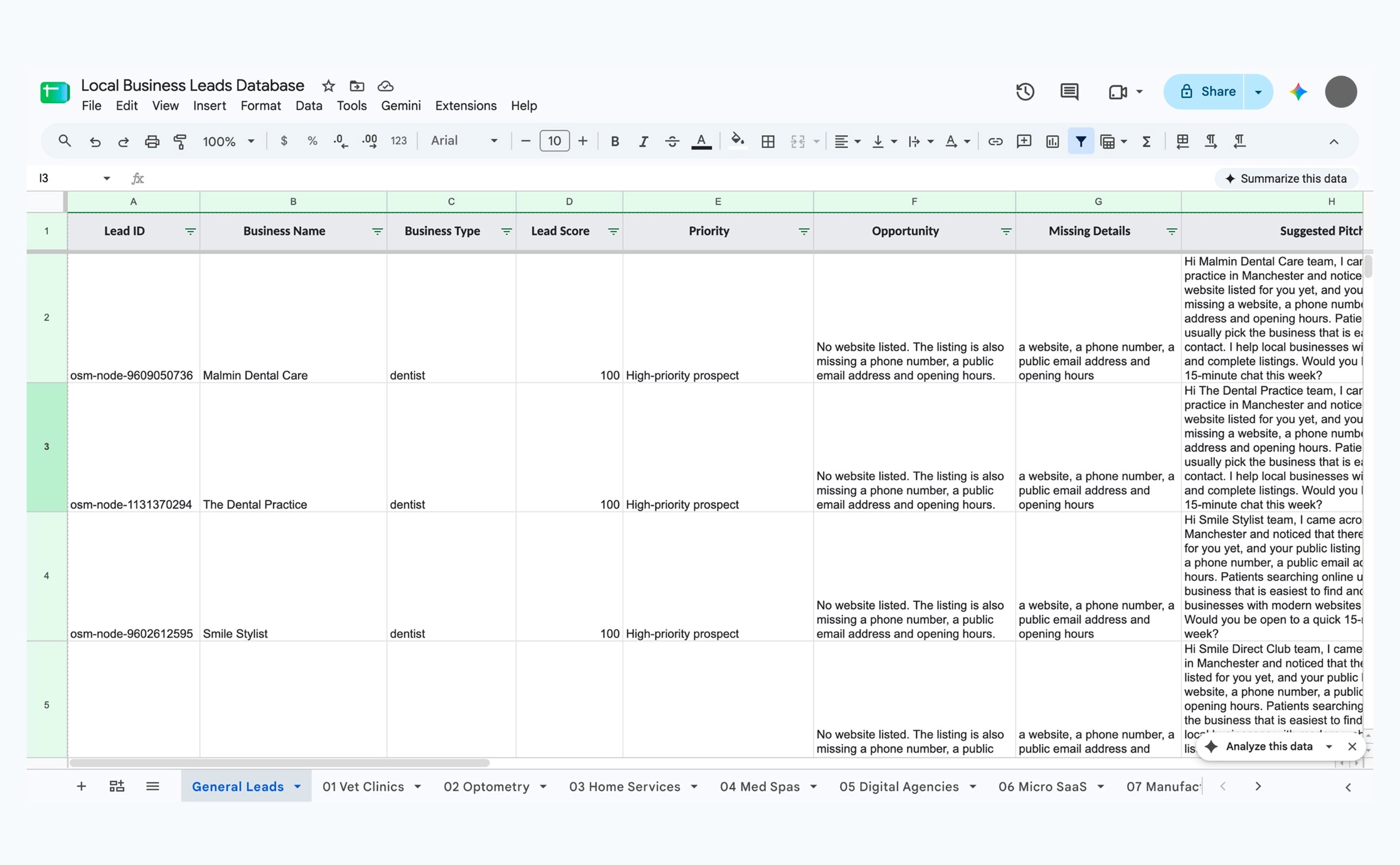The height and width of the screenshot is (865, 1400).
Task: Open the zoom 100% dropdown
Action: 228,141
